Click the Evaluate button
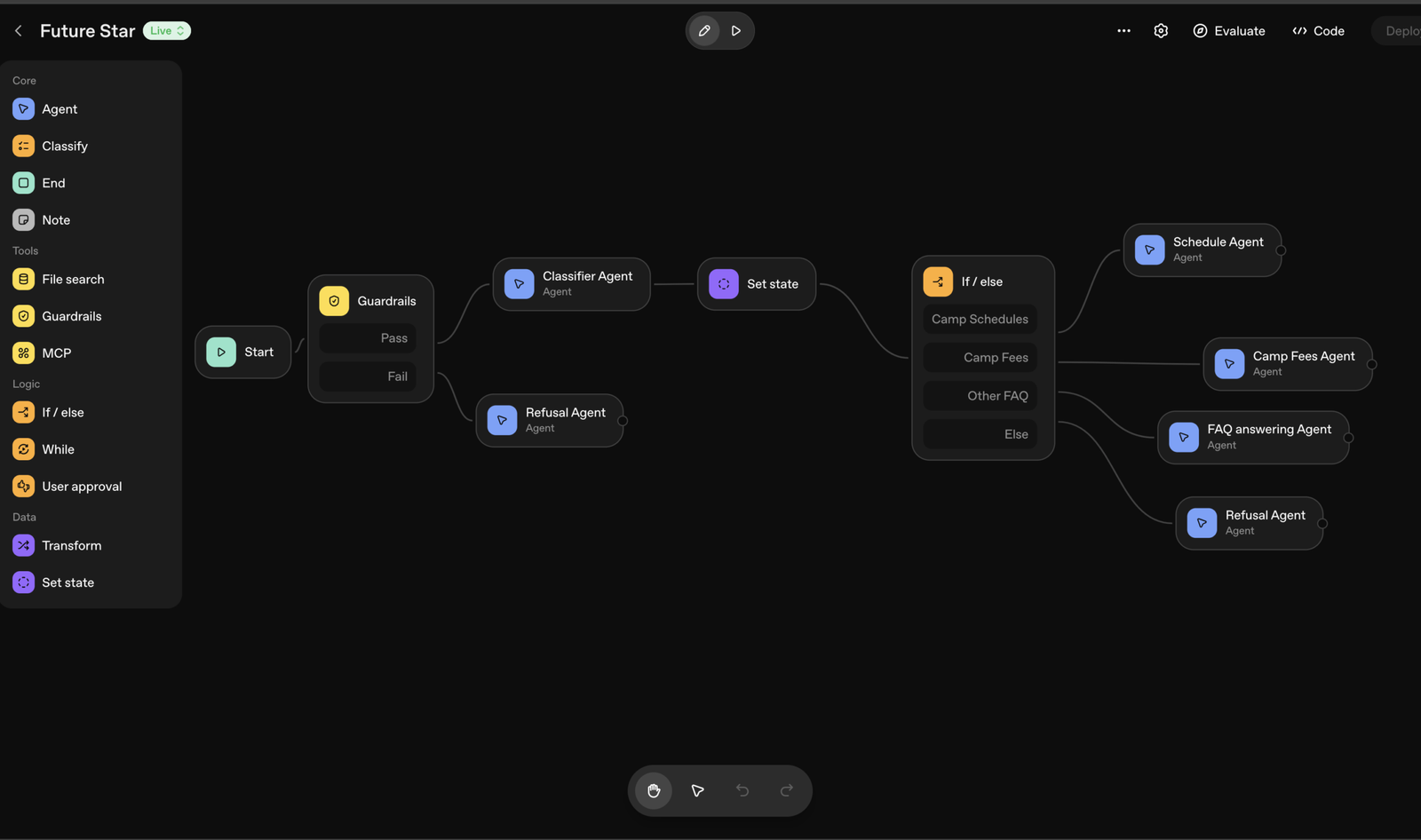The height and width of the screenshot is (840, 1421). [1229, 31]
